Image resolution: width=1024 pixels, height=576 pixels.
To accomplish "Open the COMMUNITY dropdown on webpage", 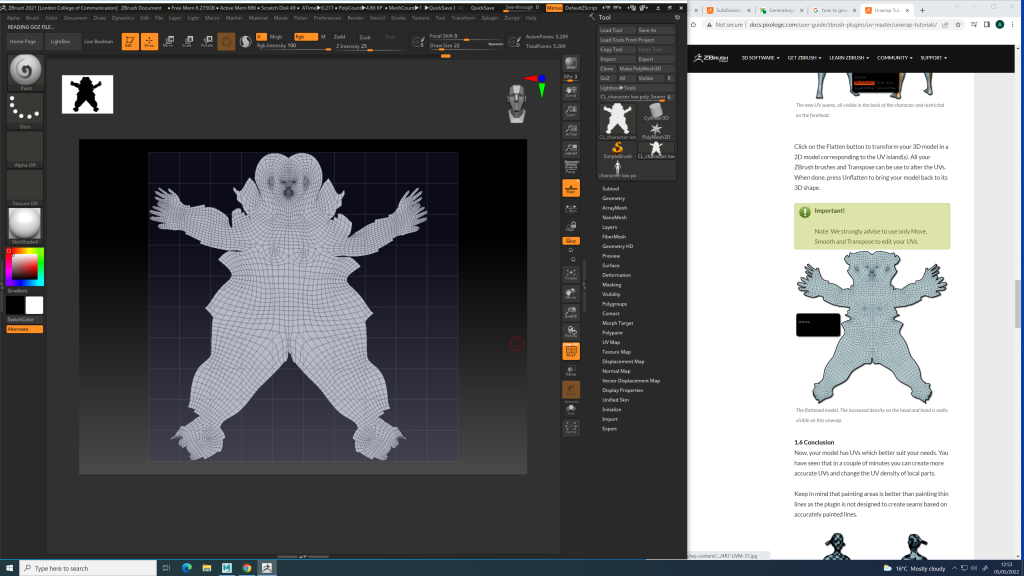I will pos(895,58).
